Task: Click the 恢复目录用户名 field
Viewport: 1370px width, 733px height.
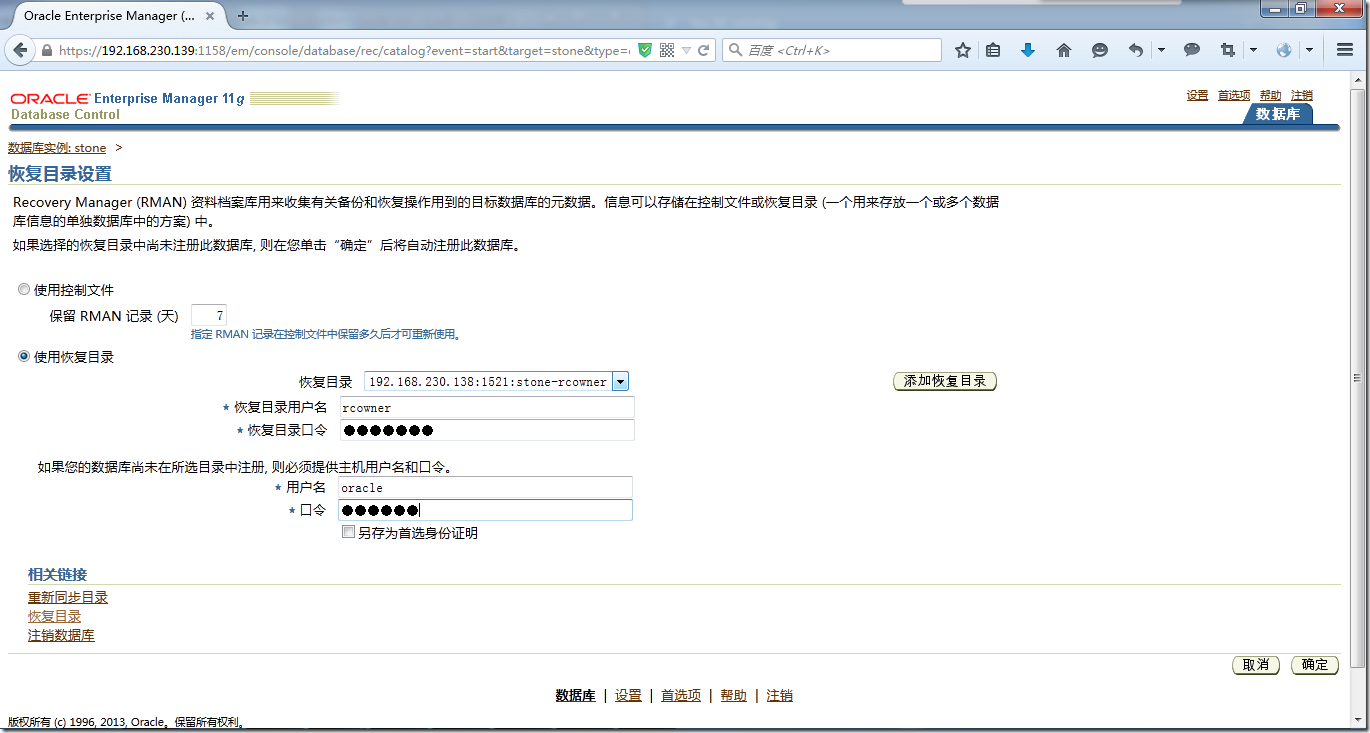Action: click(486, 407)
